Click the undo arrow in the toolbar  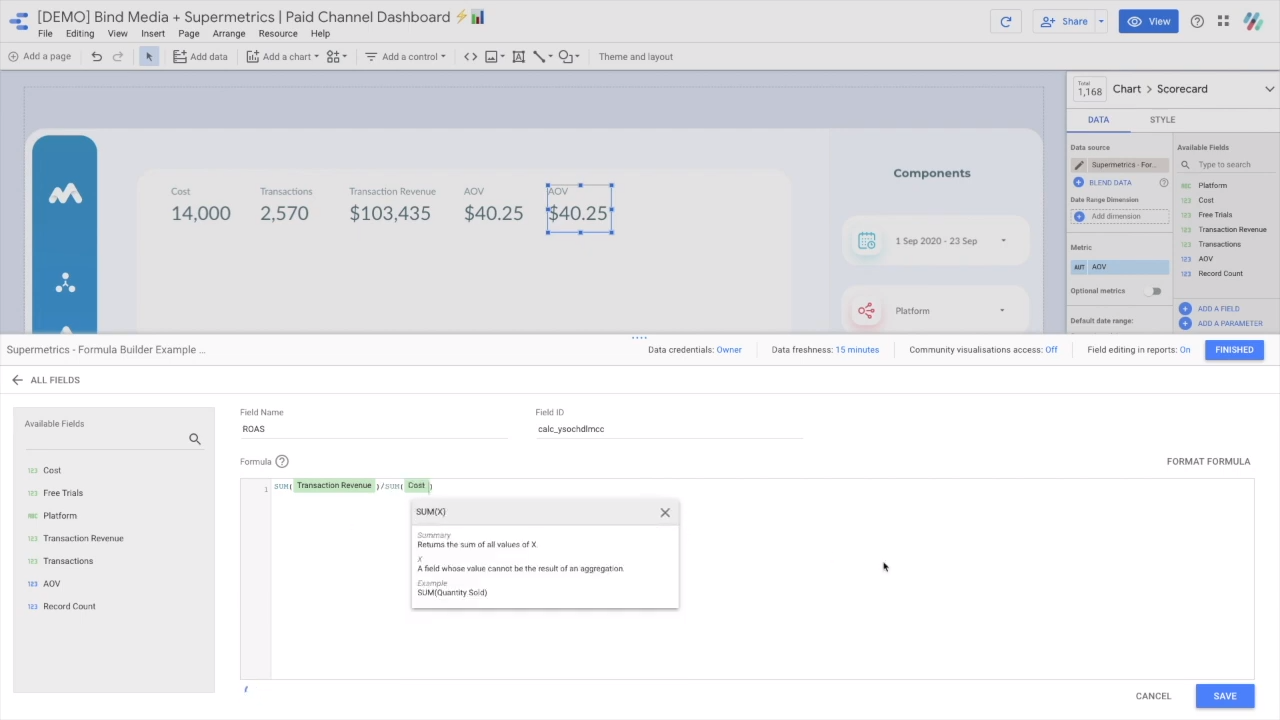click(96, 57)
